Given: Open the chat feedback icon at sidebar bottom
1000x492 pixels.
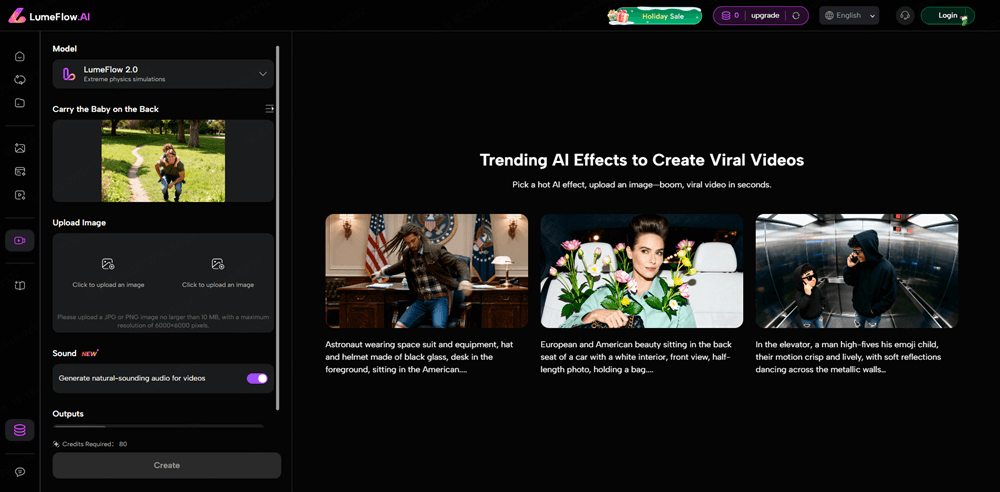Looking at the screenshot, I should tap(20, 472).
